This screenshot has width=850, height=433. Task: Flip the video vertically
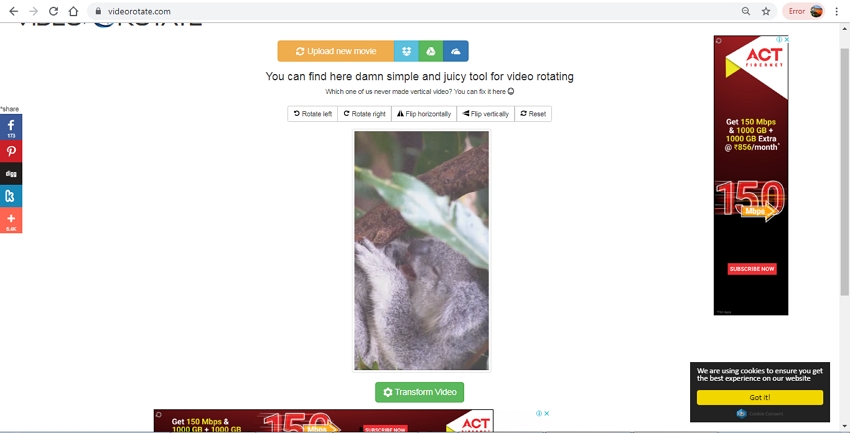486,114
